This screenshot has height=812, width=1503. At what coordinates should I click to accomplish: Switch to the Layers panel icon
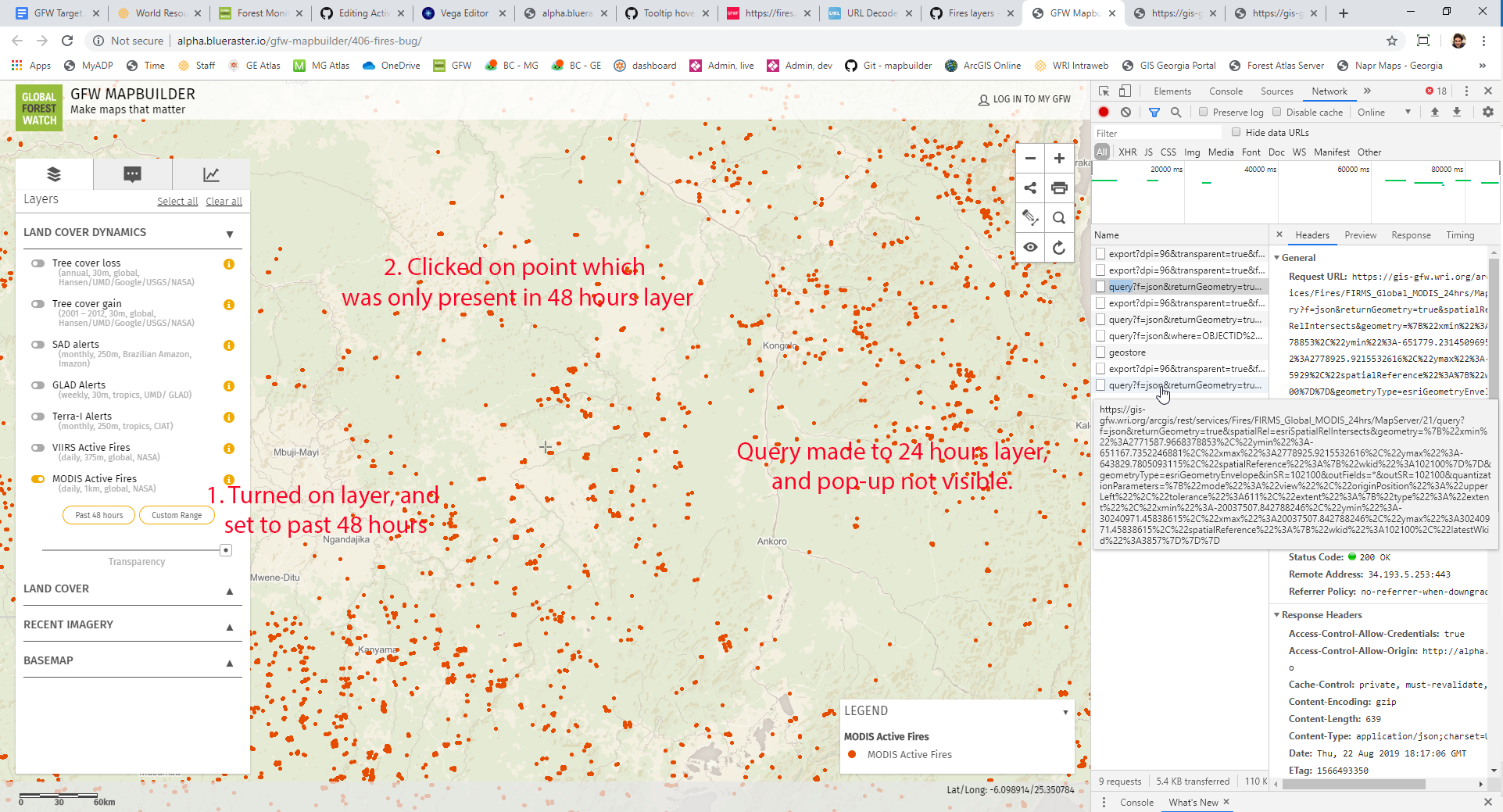coord(53,173)
